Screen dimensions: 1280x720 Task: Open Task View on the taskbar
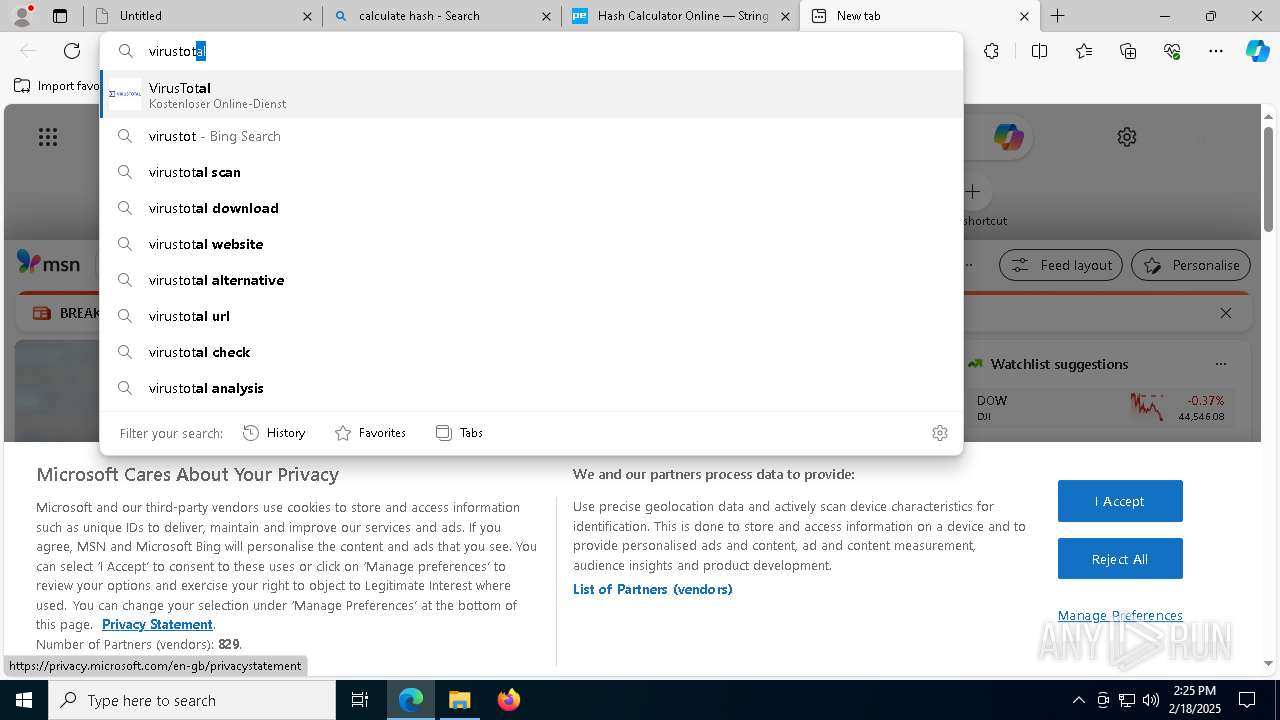360,700
